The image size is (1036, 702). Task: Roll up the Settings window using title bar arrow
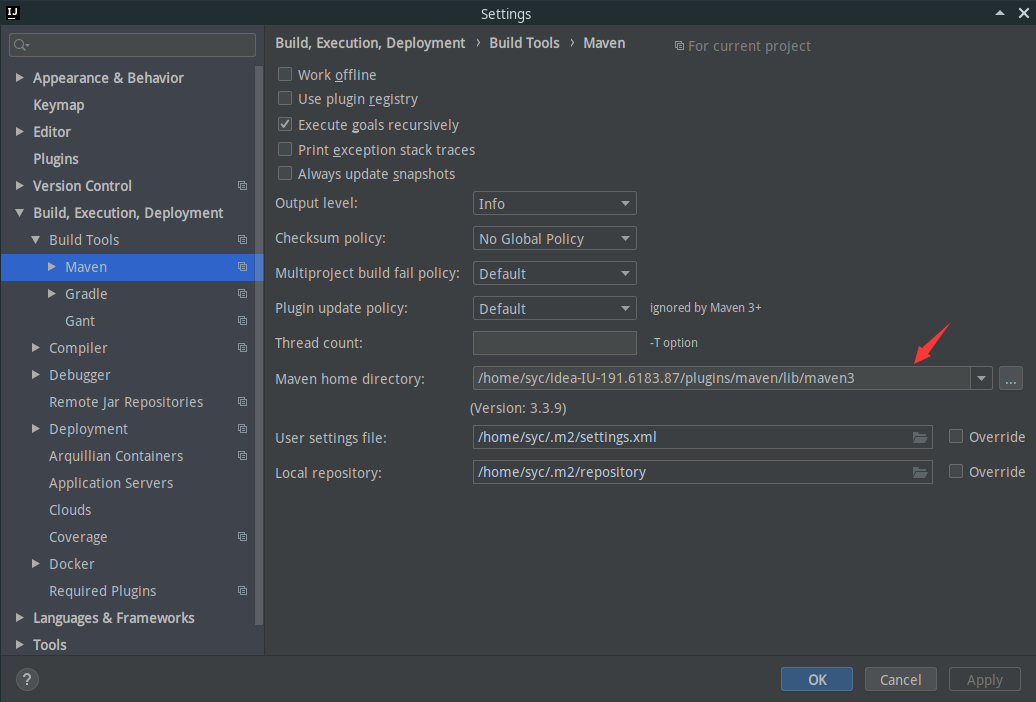[1000, 13]
